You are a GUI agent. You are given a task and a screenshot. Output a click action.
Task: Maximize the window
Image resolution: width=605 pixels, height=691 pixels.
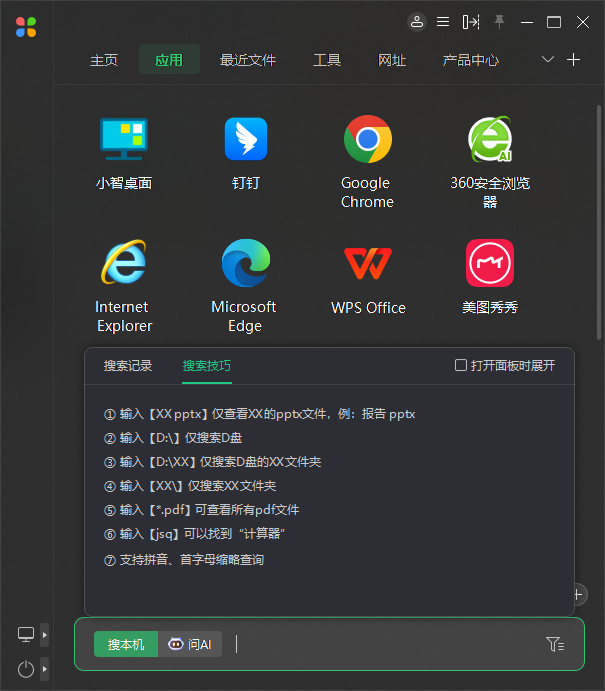[x=554, y=22]
